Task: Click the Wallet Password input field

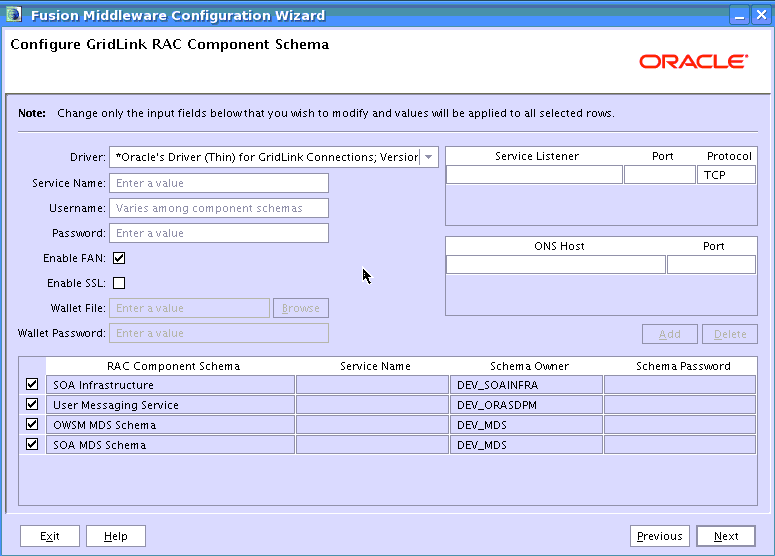Action: click(219, 333)
